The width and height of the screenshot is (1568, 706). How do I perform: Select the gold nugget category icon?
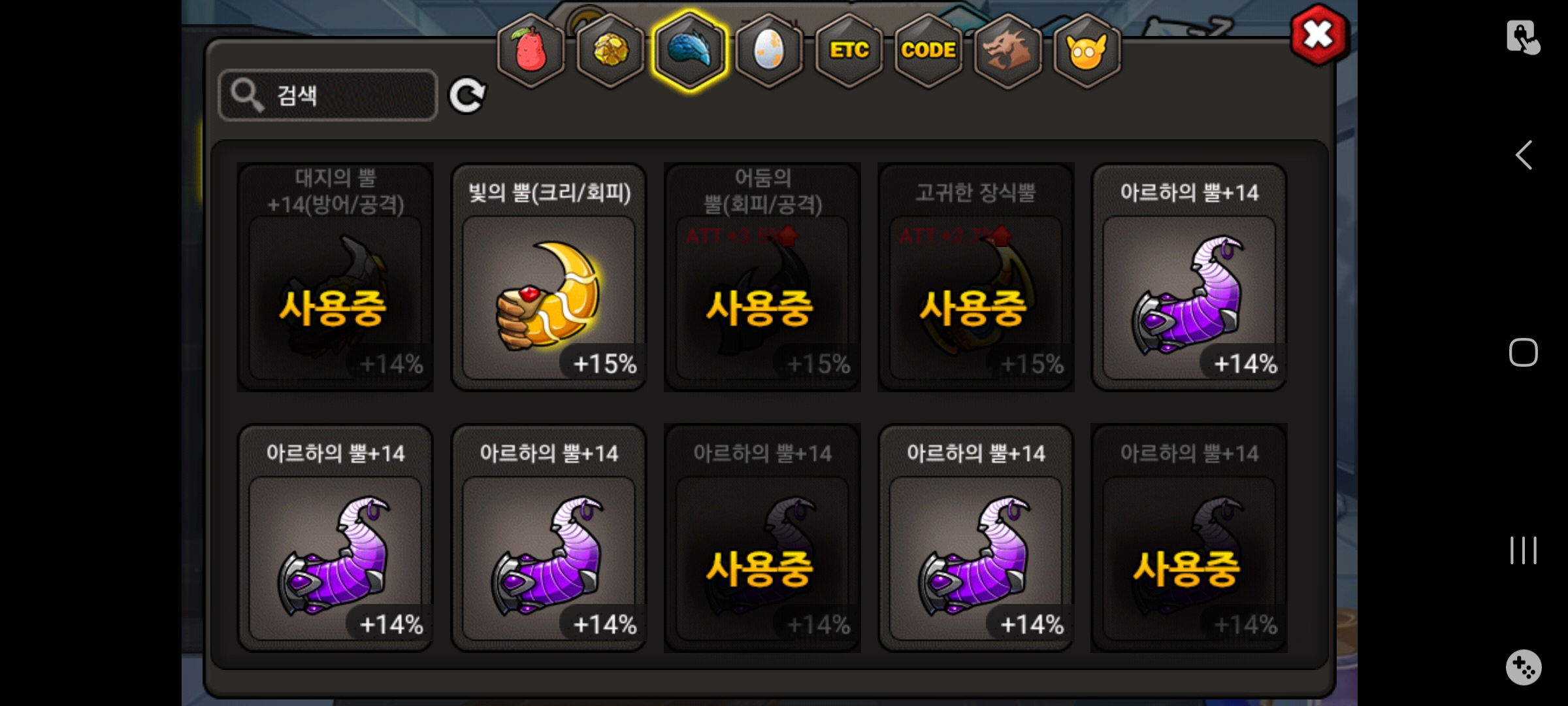(610, 50)
